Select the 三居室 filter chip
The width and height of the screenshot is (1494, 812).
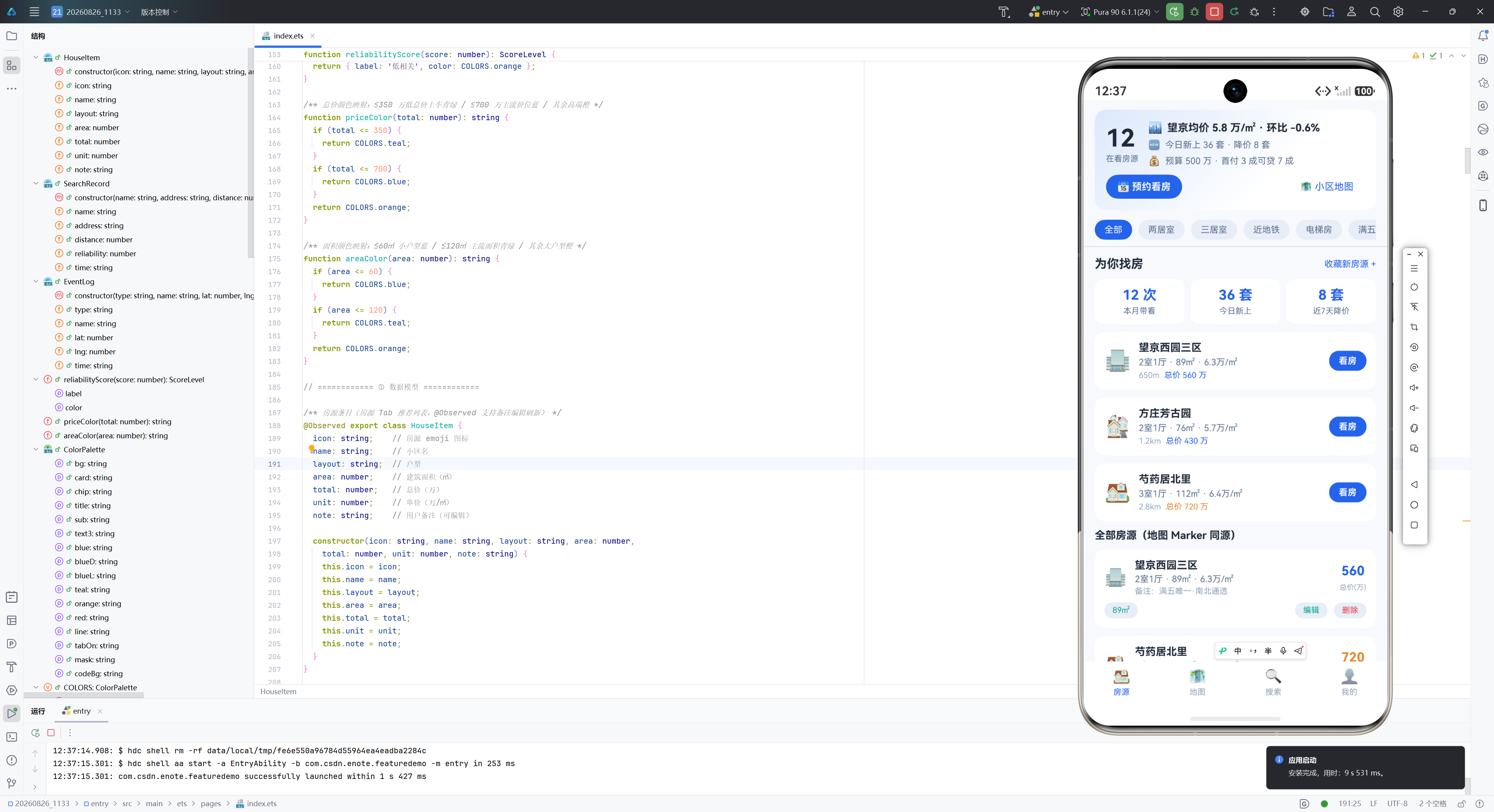(1214, 229)
